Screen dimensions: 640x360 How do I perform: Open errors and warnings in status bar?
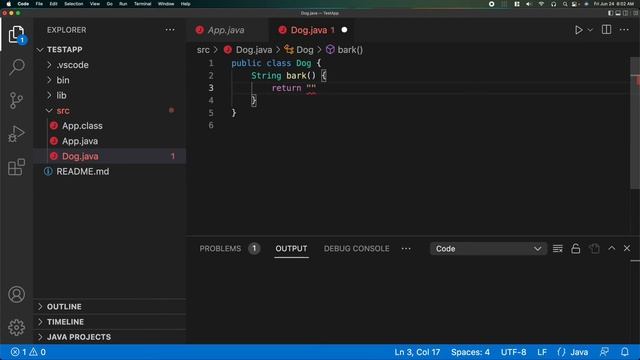pos(28,352)
